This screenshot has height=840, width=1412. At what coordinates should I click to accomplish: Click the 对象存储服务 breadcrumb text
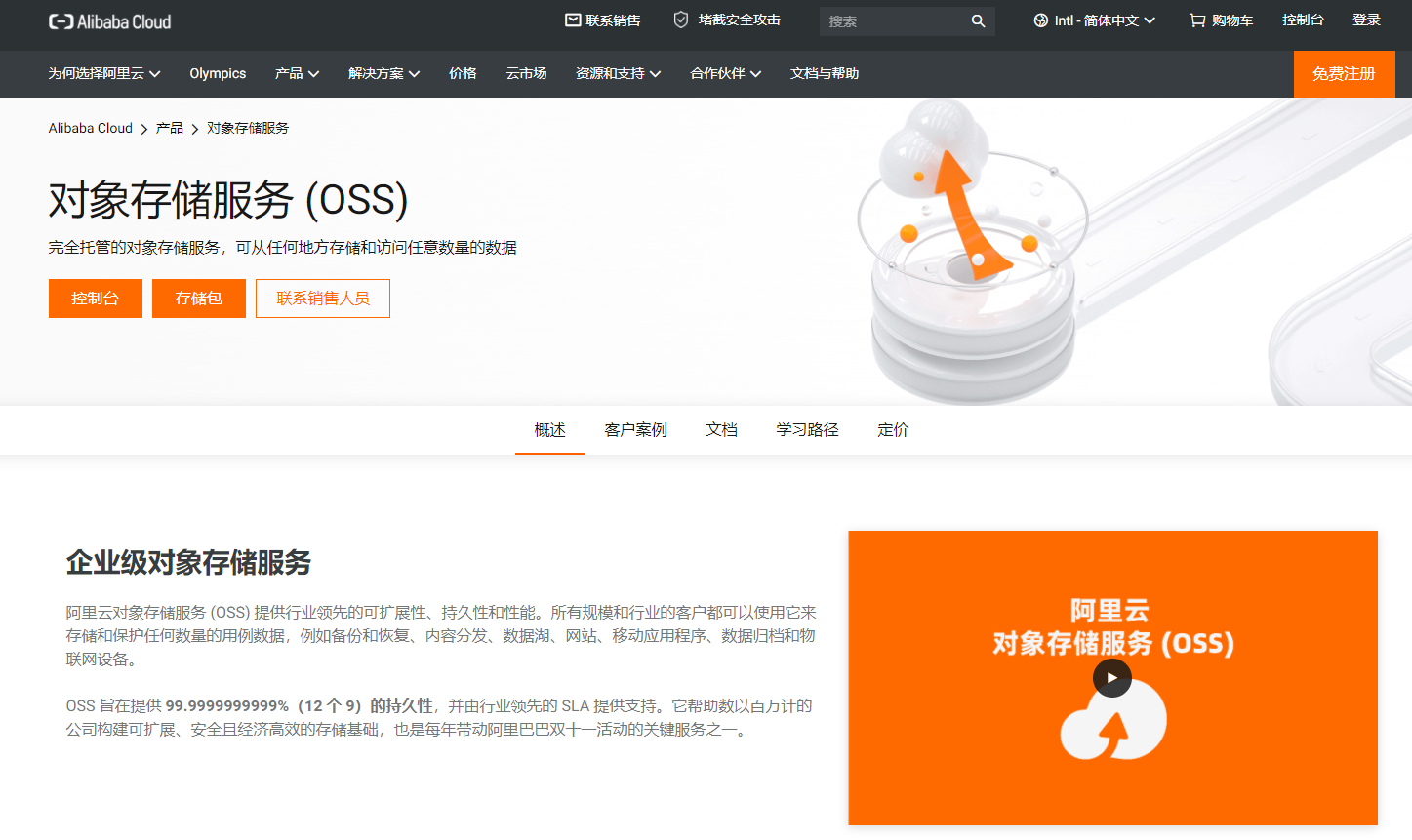click(248, 128)
